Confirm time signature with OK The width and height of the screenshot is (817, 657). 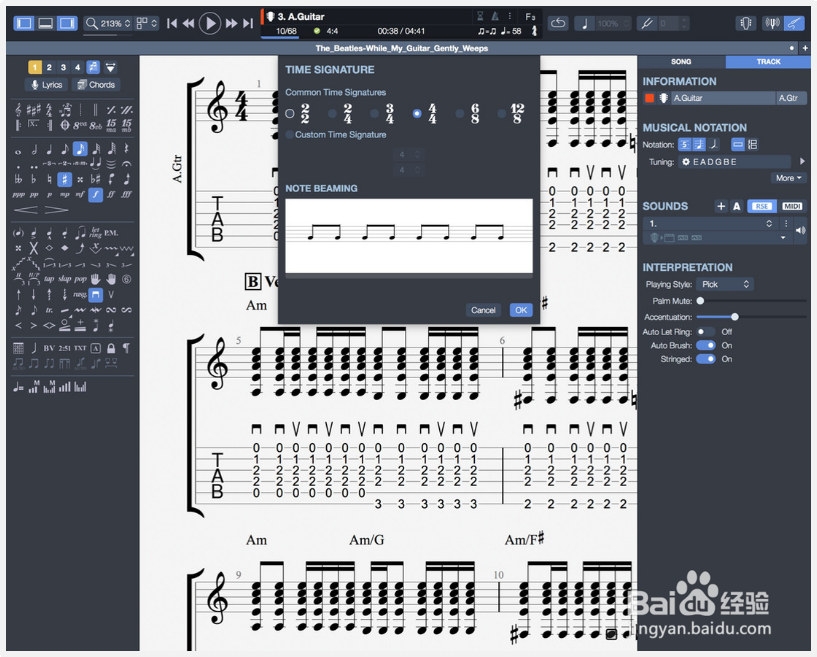click(x=521, y=310)
